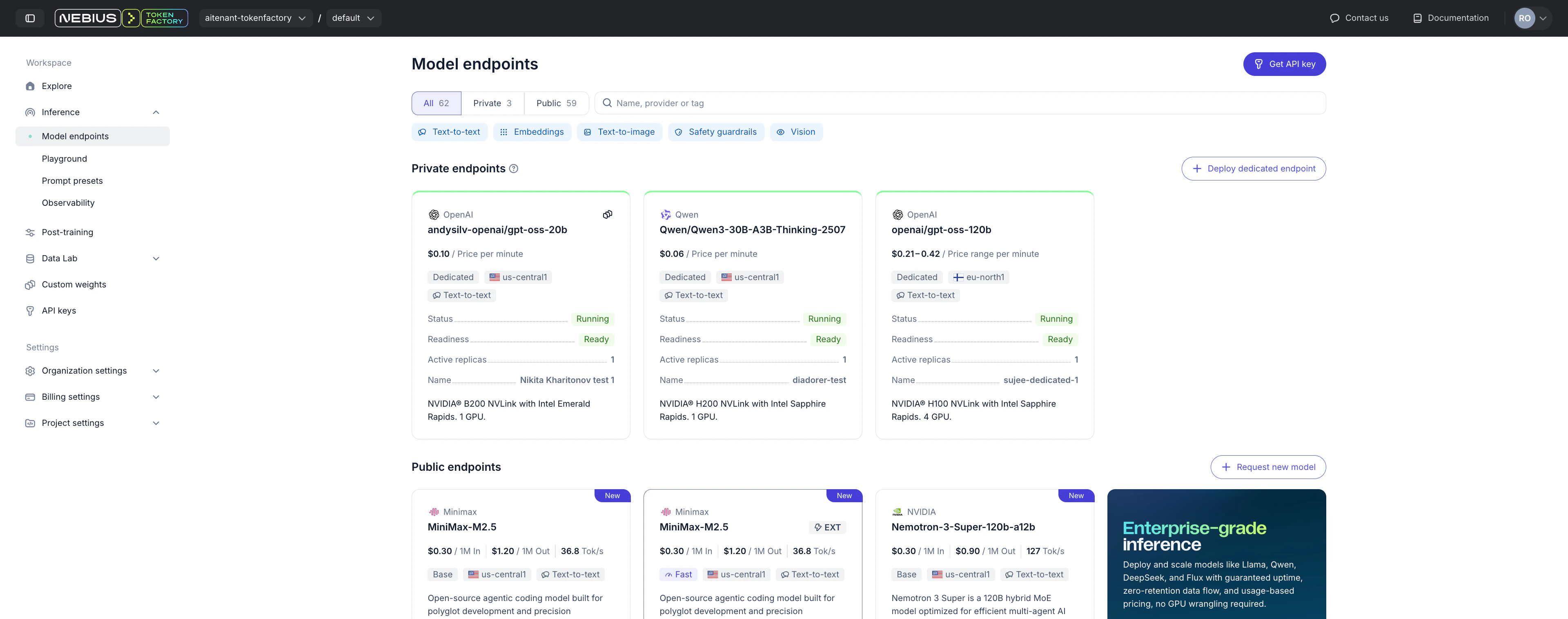Click the Billing settings card icon
The image size is (1568, 619).
[30, 397]
